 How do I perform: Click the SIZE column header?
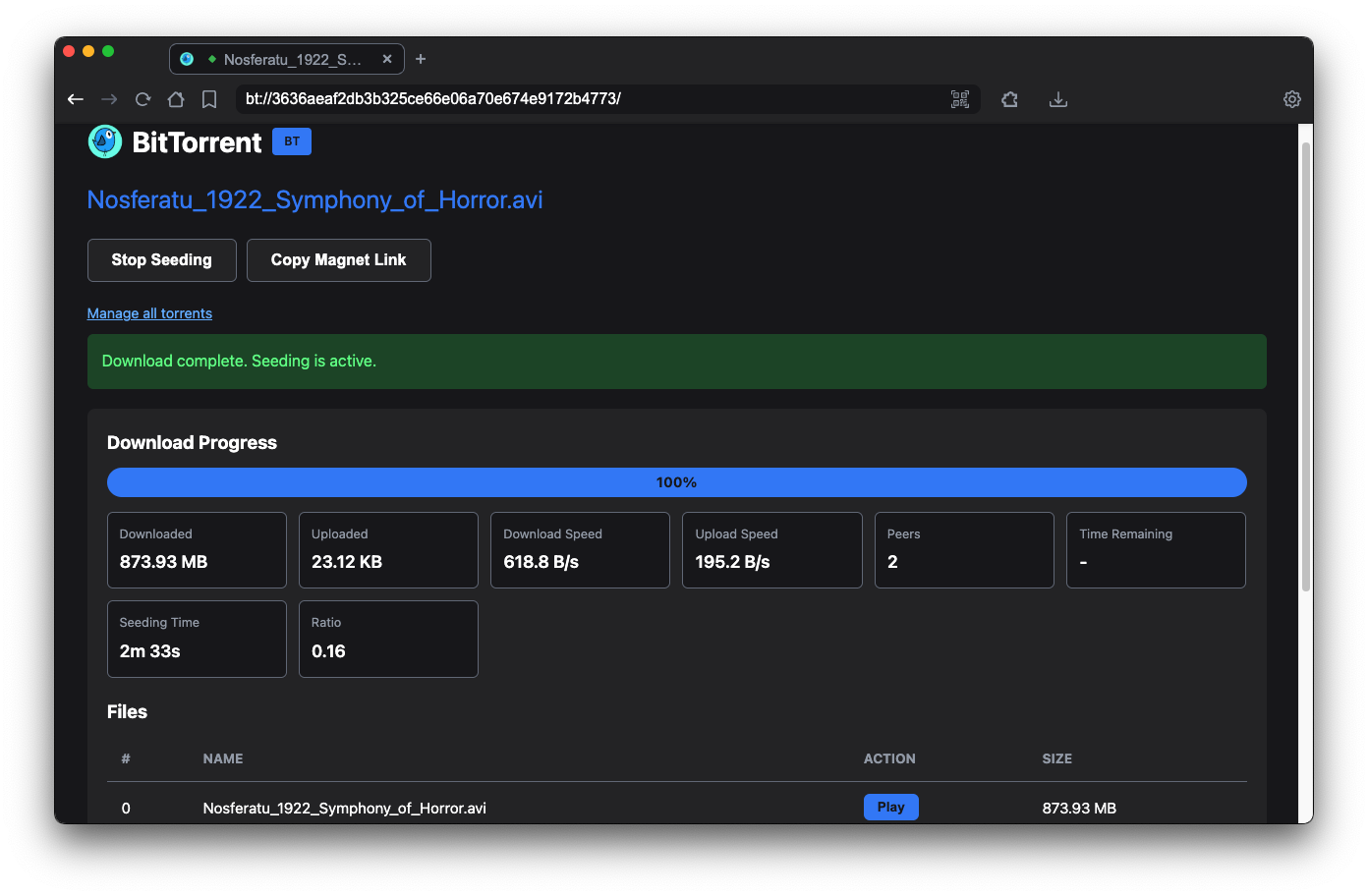pos(1057,759)
